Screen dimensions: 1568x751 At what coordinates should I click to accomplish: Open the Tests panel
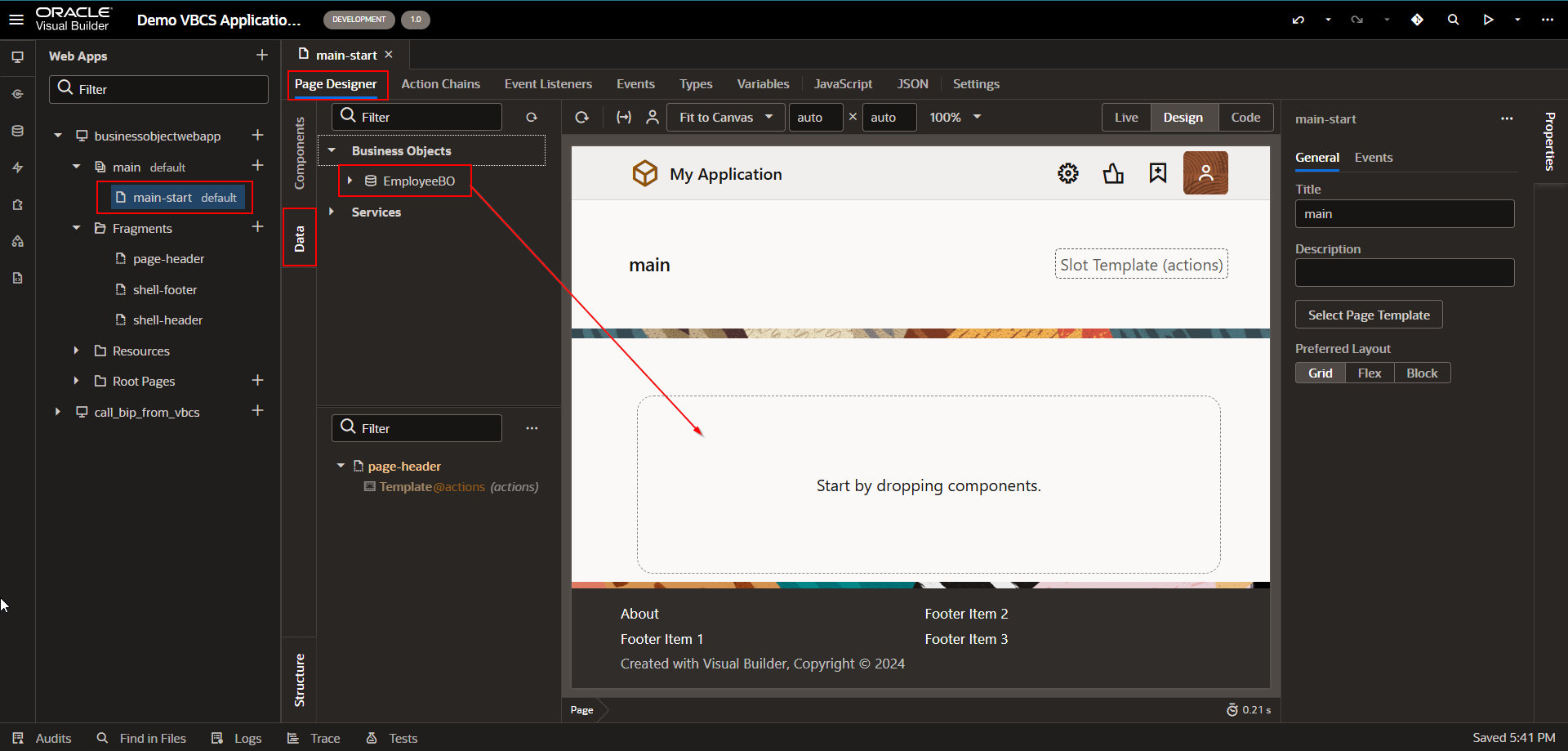coord(392,738)
